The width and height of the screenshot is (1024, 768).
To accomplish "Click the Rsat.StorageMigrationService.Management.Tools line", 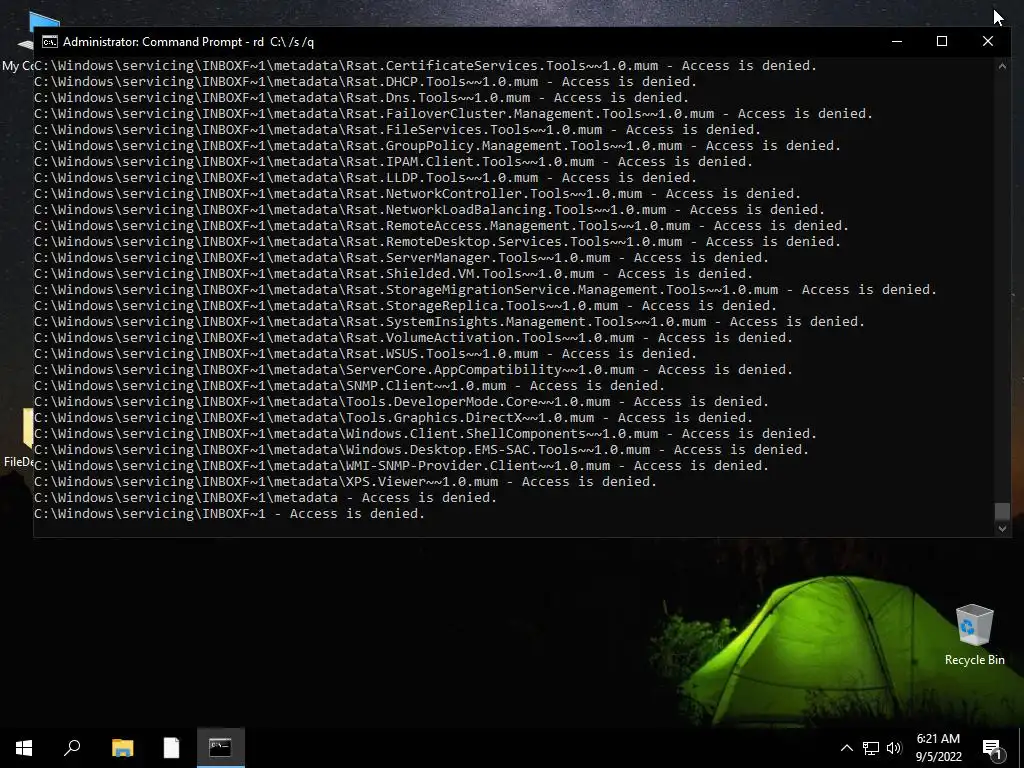I will tap(486, 289).
